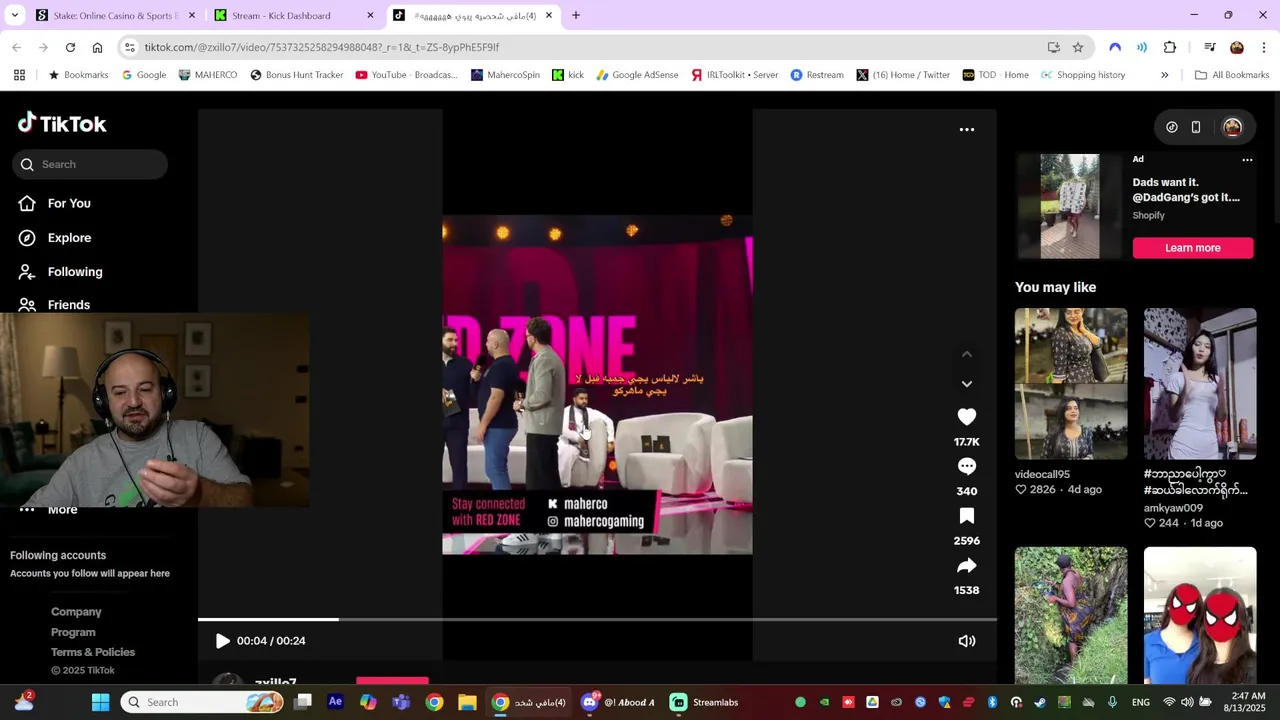
Task: Open the Spider-Man mask video thumbnail
Action: coord(1200,615)
